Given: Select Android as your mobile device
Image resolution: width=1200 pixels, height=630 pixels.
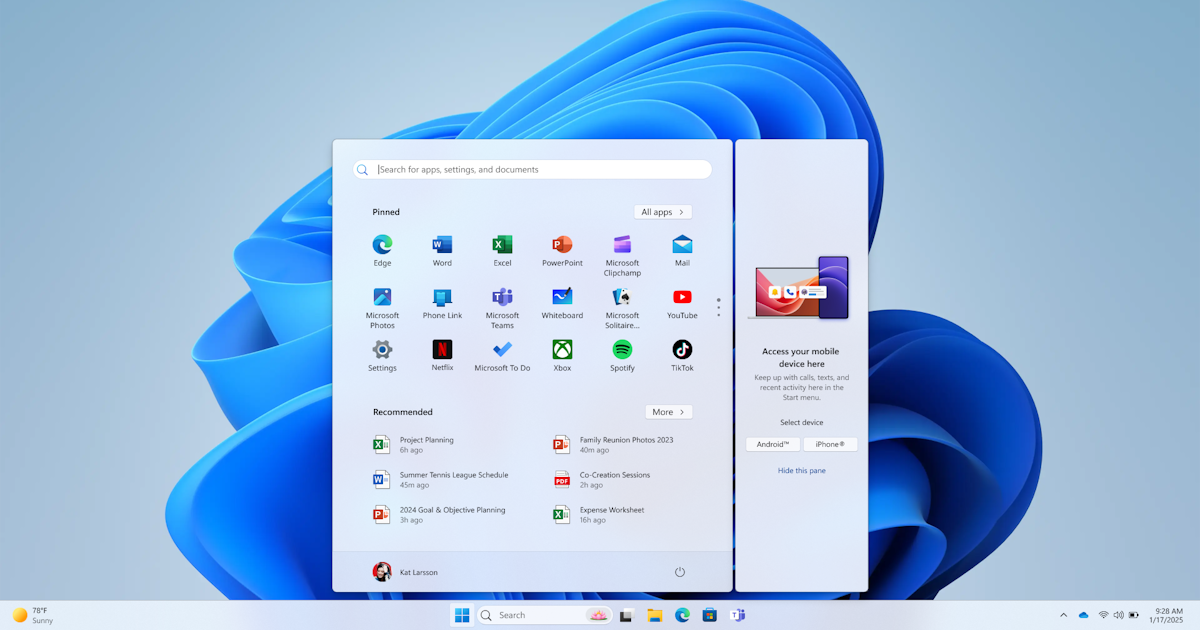Looking at the screenshot, I should [772, 443].
